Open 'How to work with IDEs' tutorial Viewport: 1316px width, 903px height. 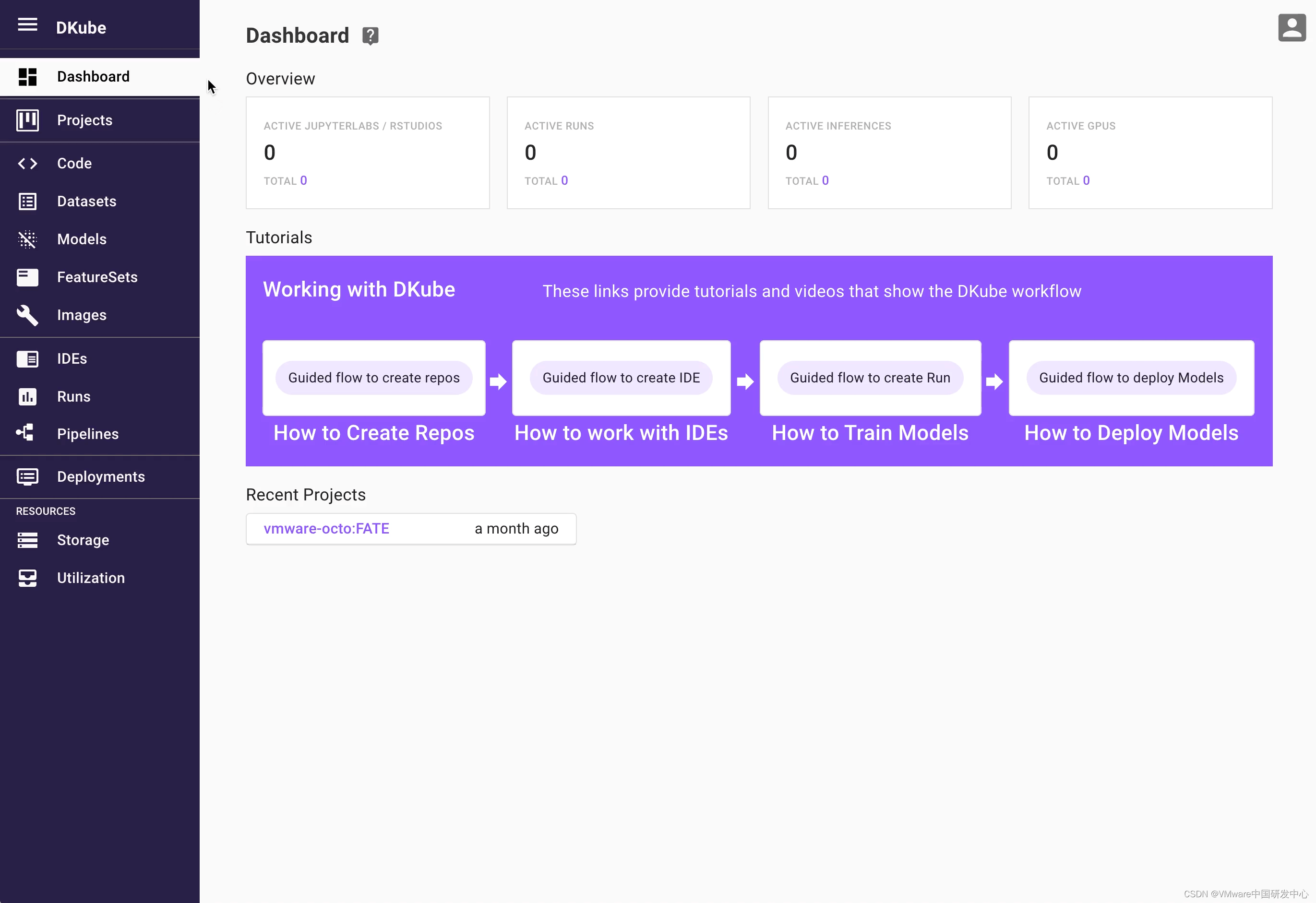pos(621,433)
